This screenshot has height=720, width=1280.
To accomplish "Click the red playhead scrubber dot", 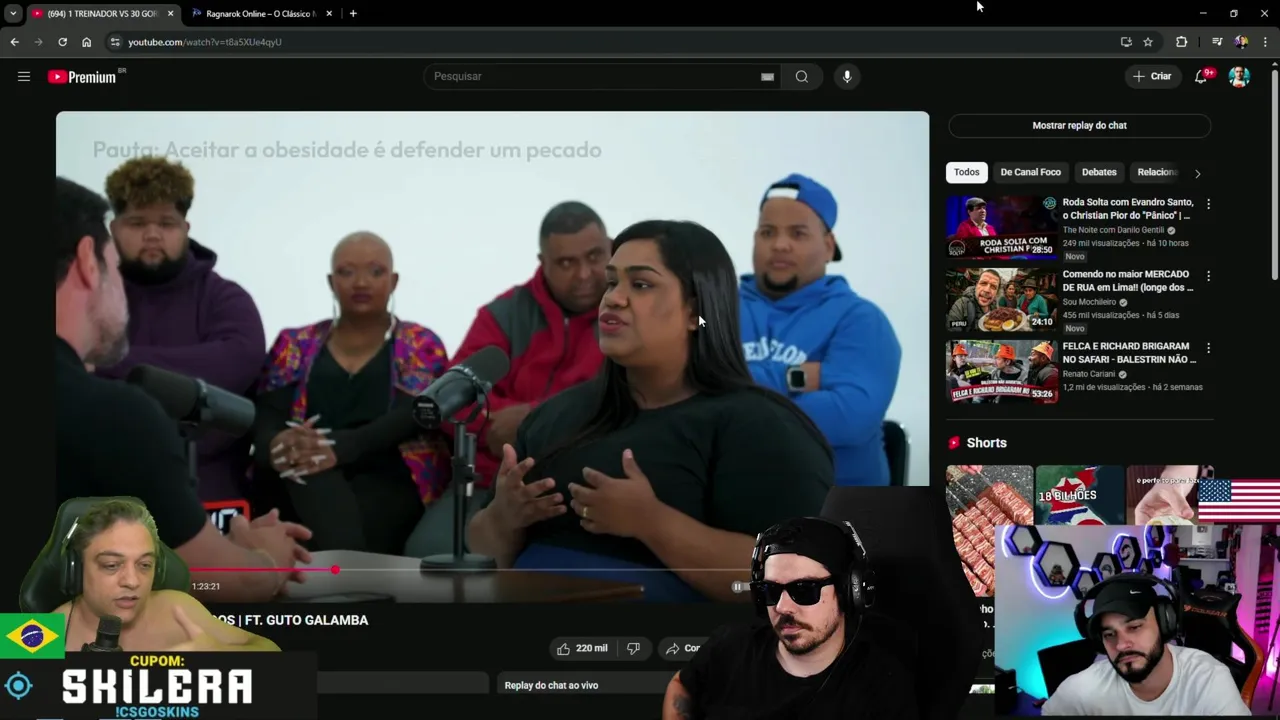I will (335, 570).
